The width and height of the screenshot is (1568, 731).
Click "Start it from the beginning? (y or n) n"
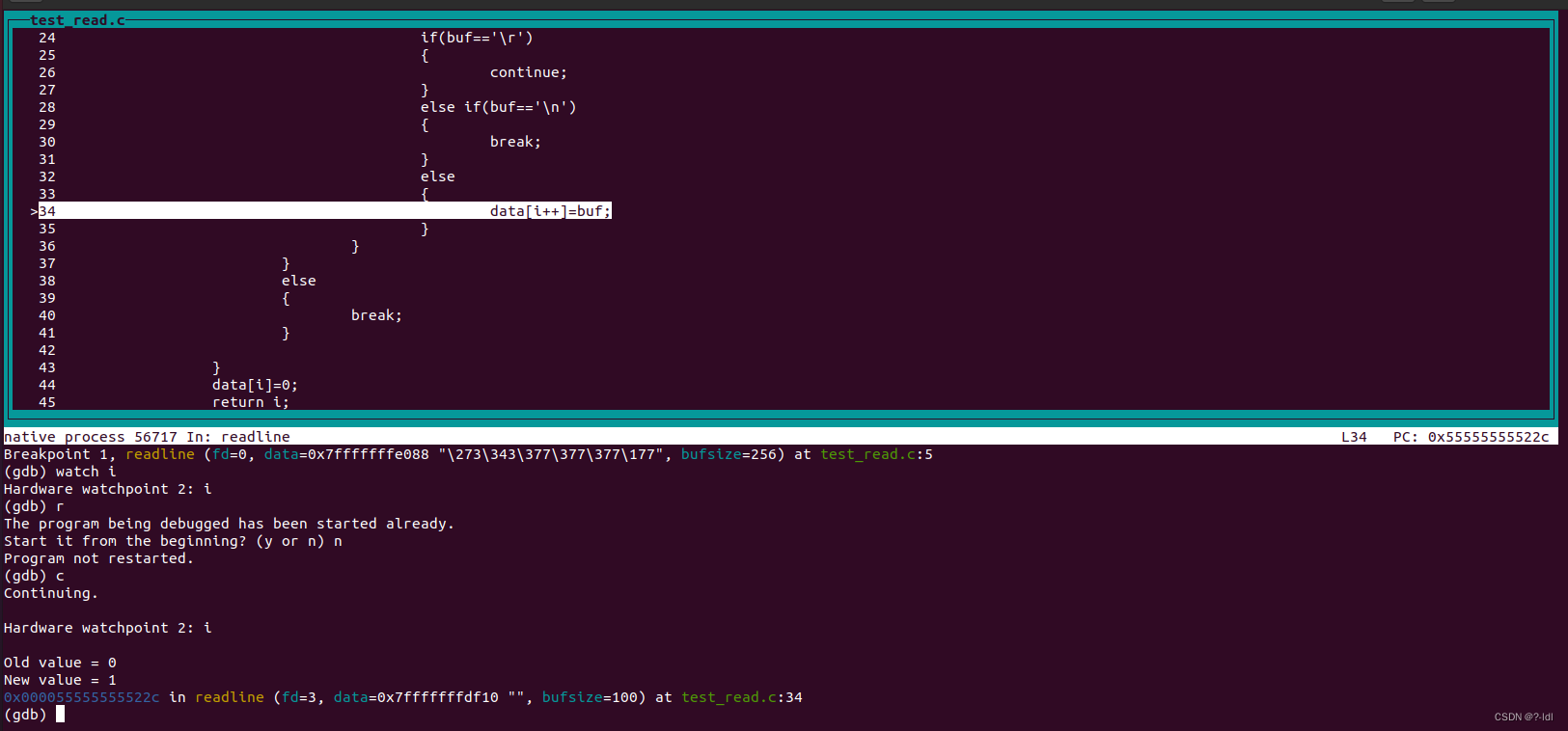tap(173, 541)
